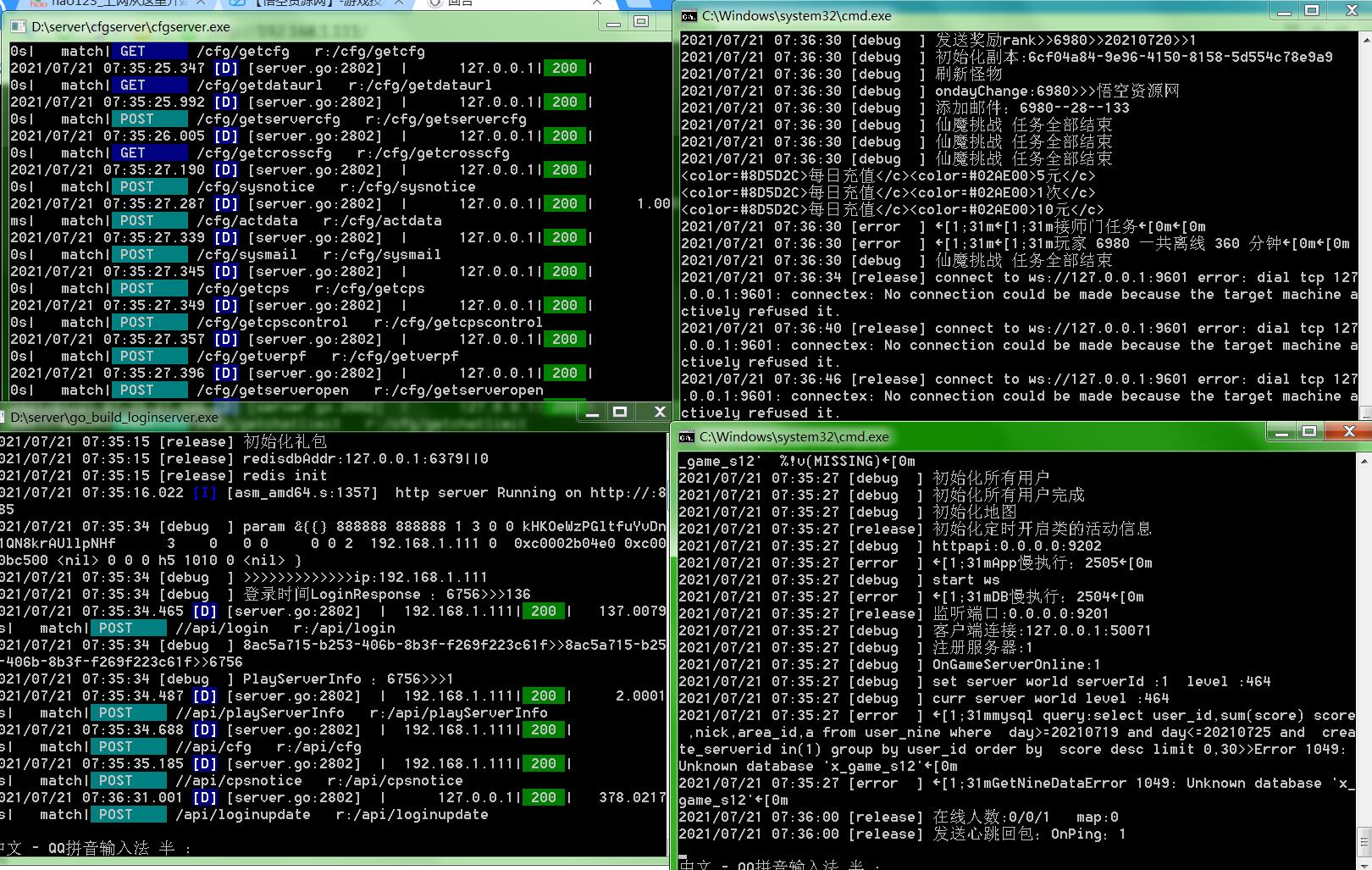Click the '发送心跳回包: OnPing: 1' release line
The height and width of the screenshot is (870, 1372).
point(903,834)
